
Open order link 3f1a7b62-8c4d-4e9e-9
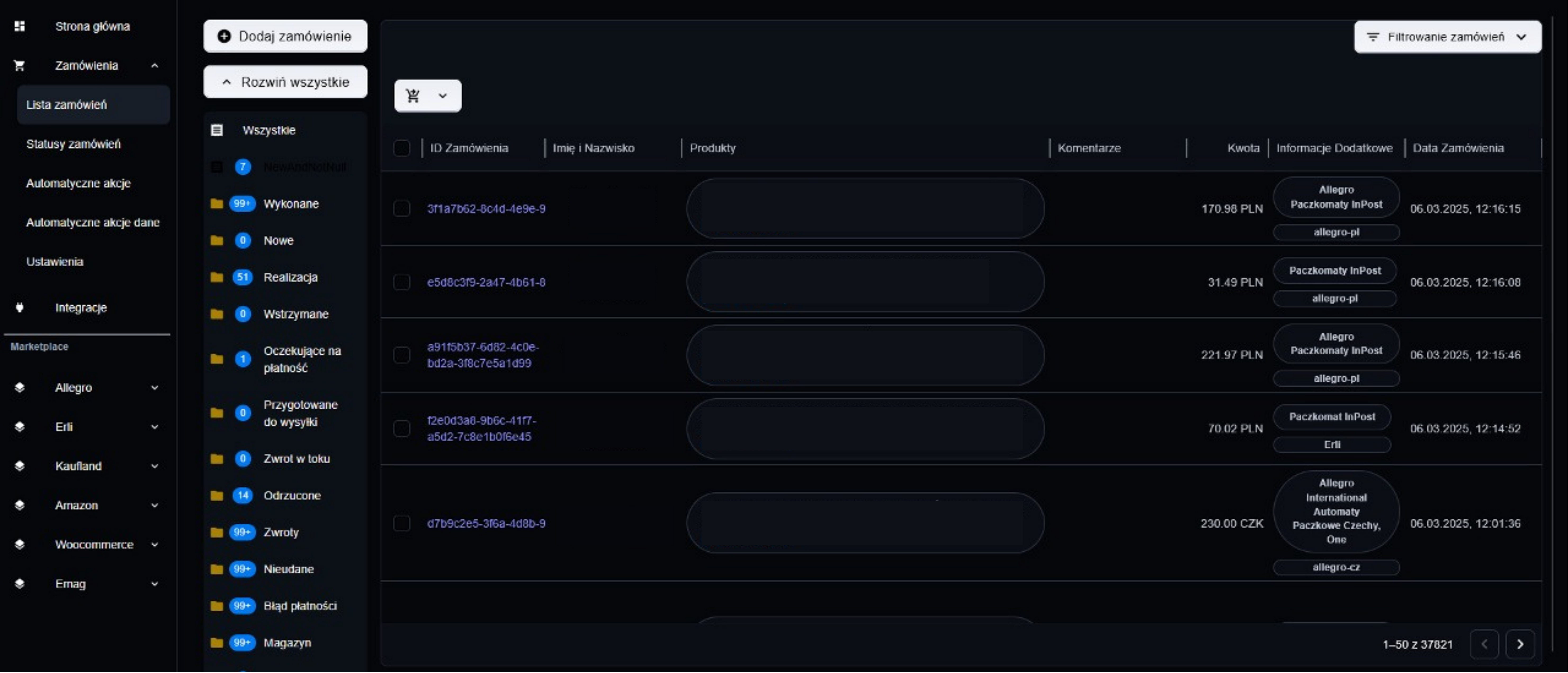(486, 209)
